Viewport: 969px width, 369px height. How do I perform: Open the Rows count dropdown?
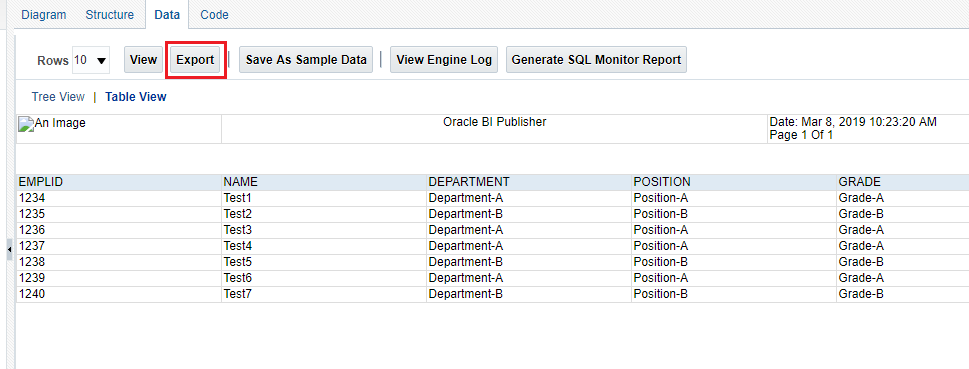coord(91,60)
